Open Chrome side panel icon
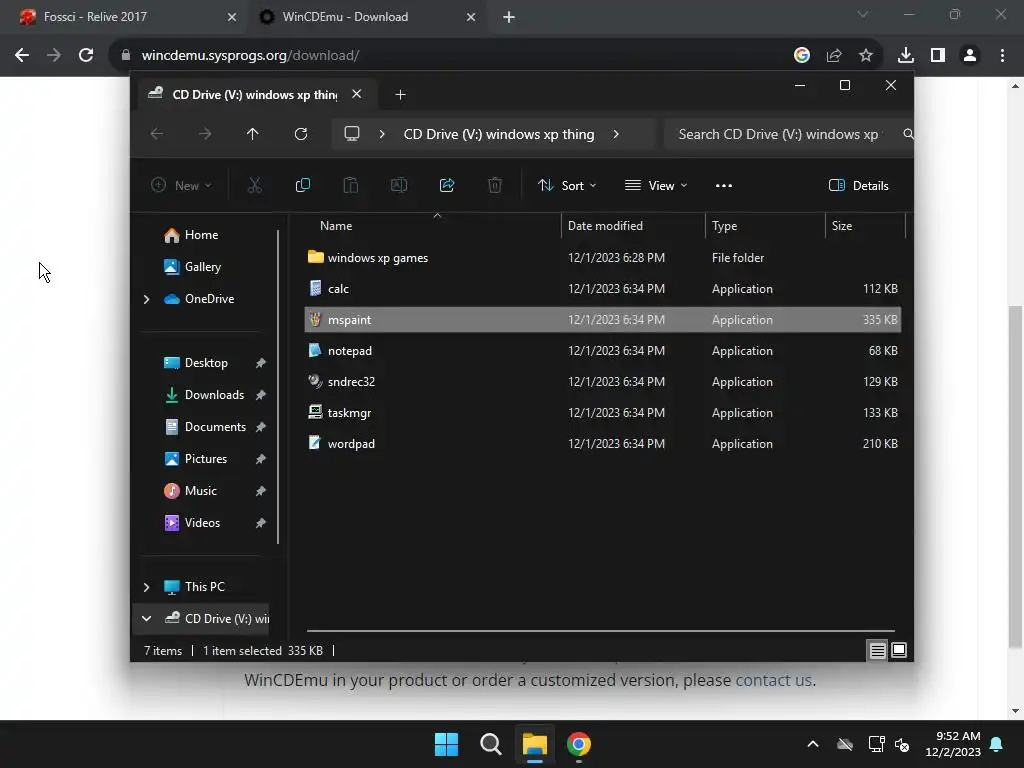This screenshot has width=1024, height=768. (938, 56)
